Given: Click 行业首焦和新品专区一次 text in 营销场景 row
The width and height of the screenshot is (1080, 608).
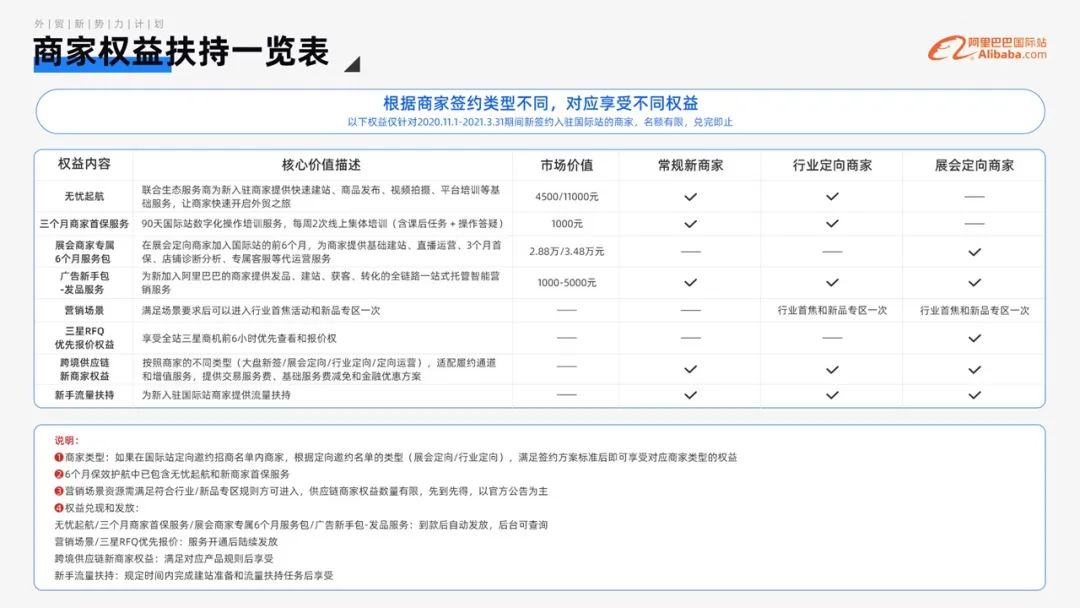Looking at the screenshot, I should point(831,310).
